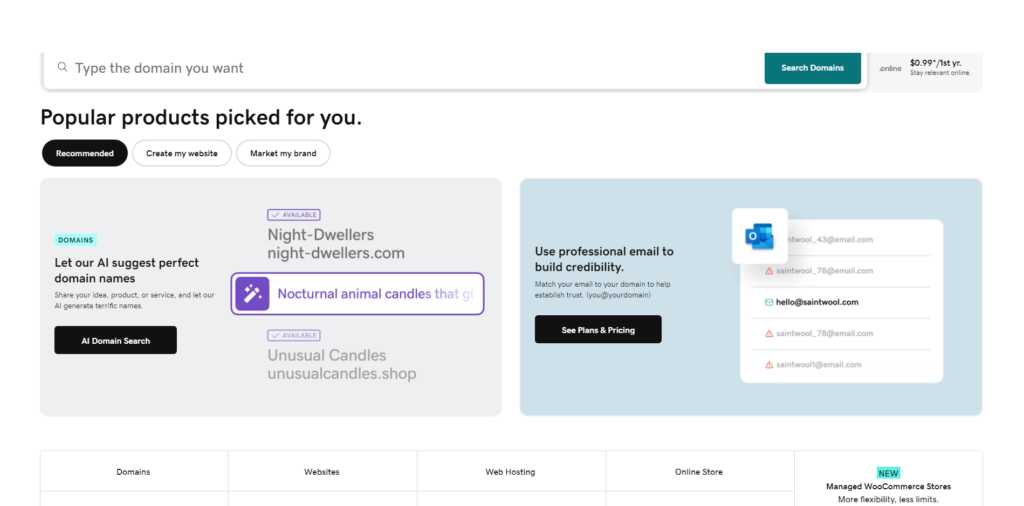Click the AVAILABLE badge above Unusual Candles
The width and height of the screenshot is (1024, 506).
[x=294, y=335]
